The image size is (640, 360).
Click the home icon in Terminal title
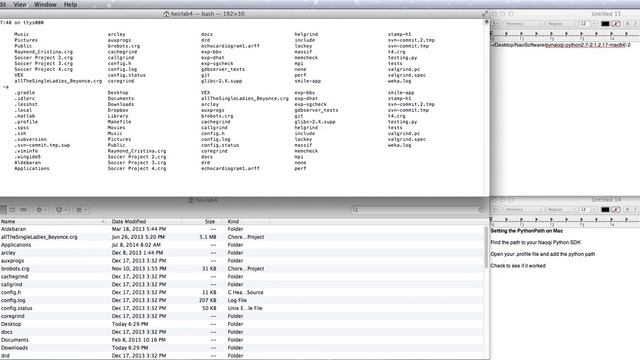click(166, 14)
